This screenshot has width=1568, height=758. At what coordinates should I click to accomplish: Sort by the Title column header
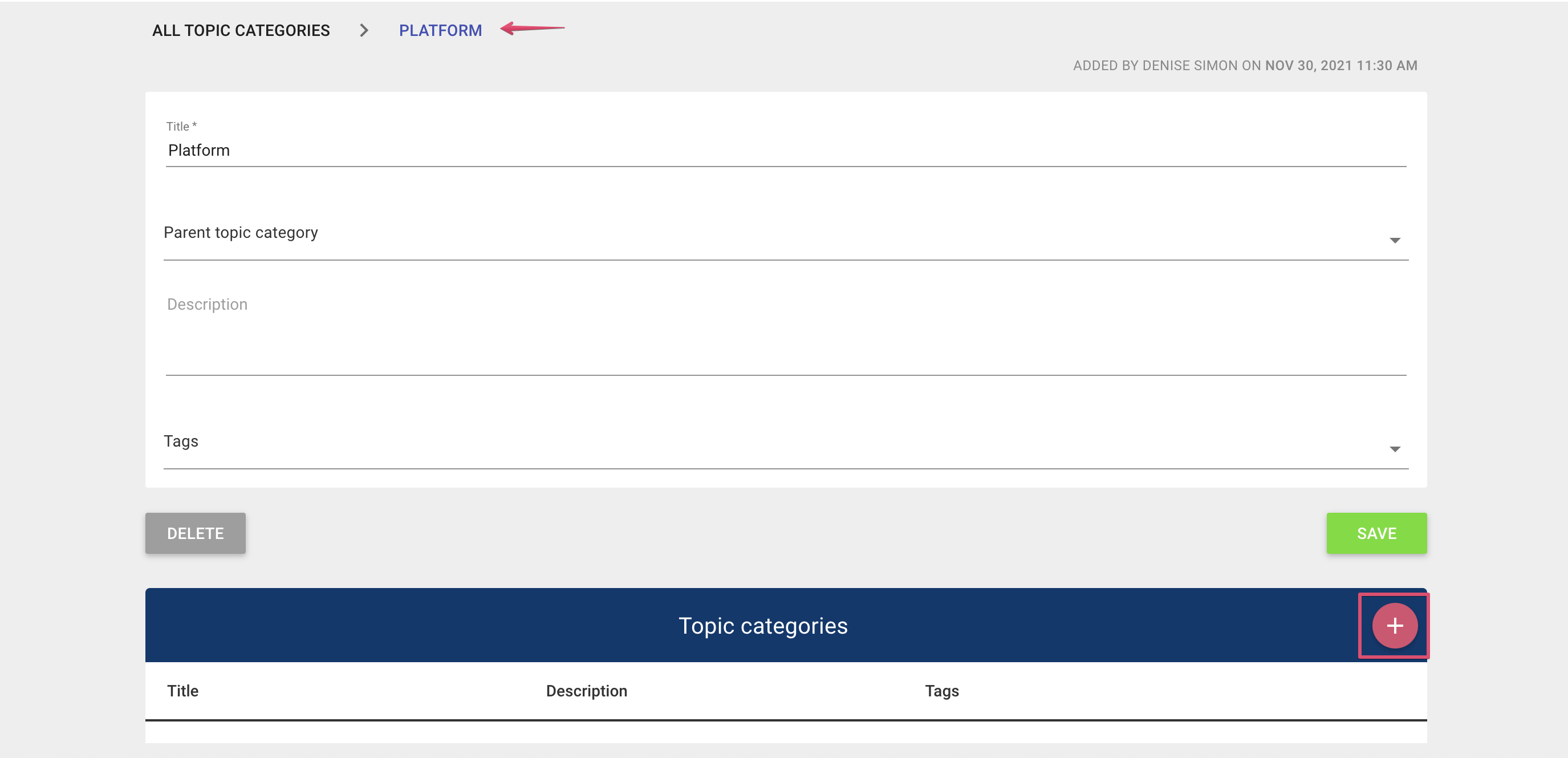tap(182, 691)
